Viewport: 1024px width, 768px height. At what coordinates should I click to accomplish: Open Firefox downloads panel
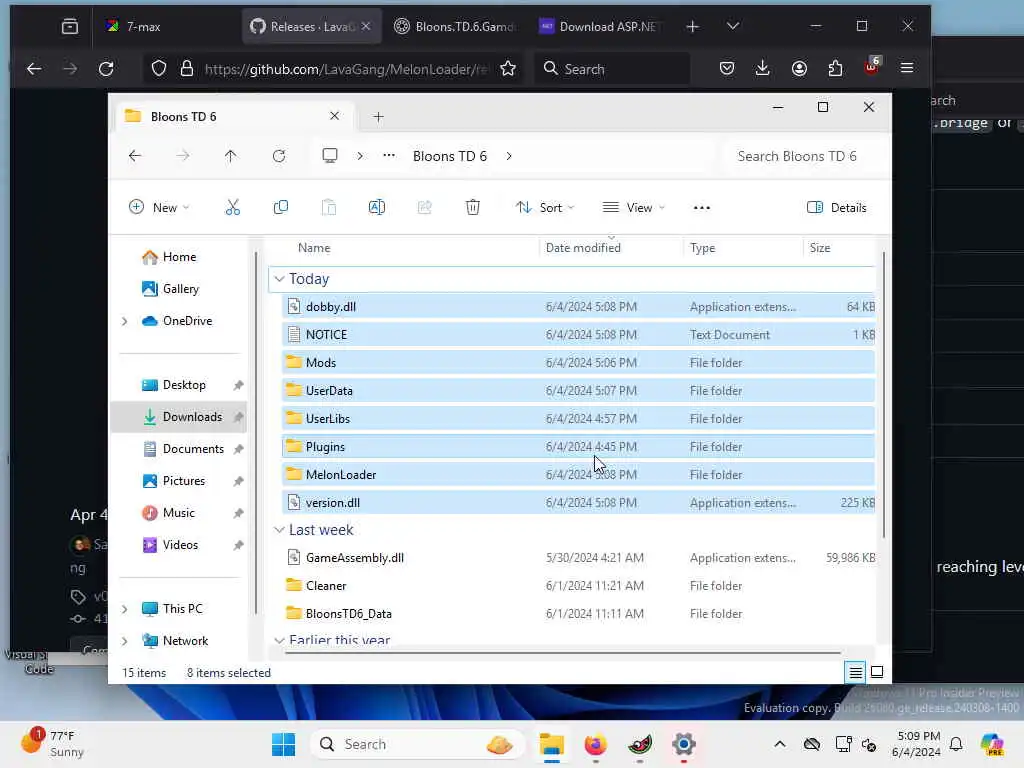(x=762, y=69)
